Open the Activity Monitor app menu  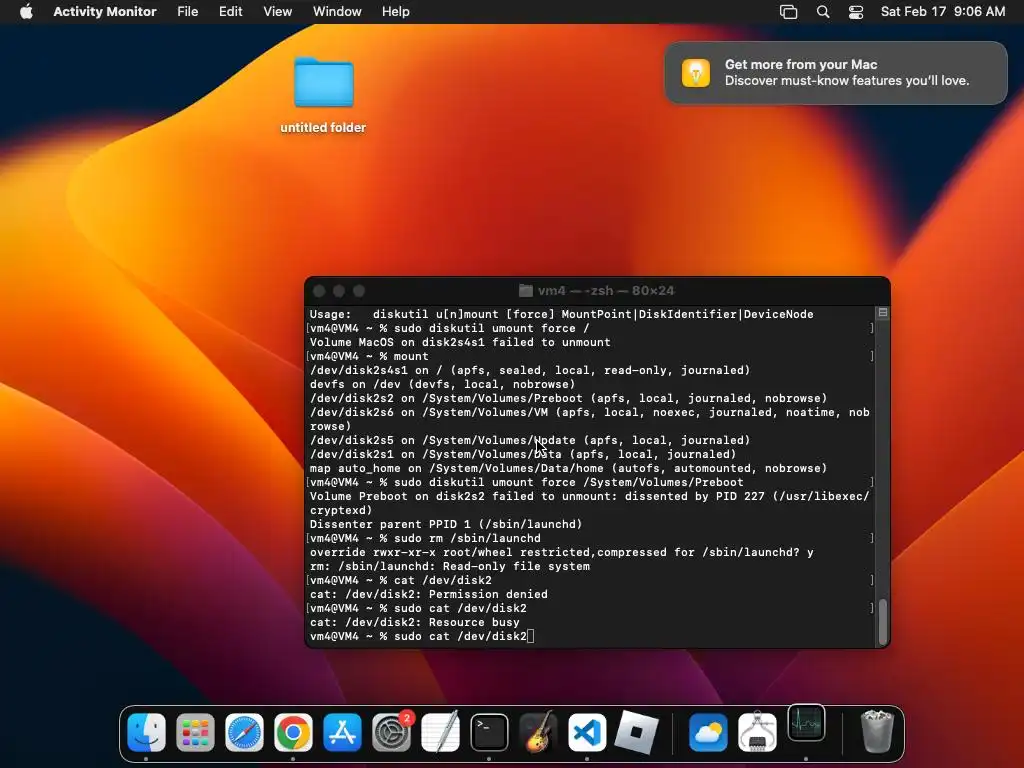click(x=104, y=11)
